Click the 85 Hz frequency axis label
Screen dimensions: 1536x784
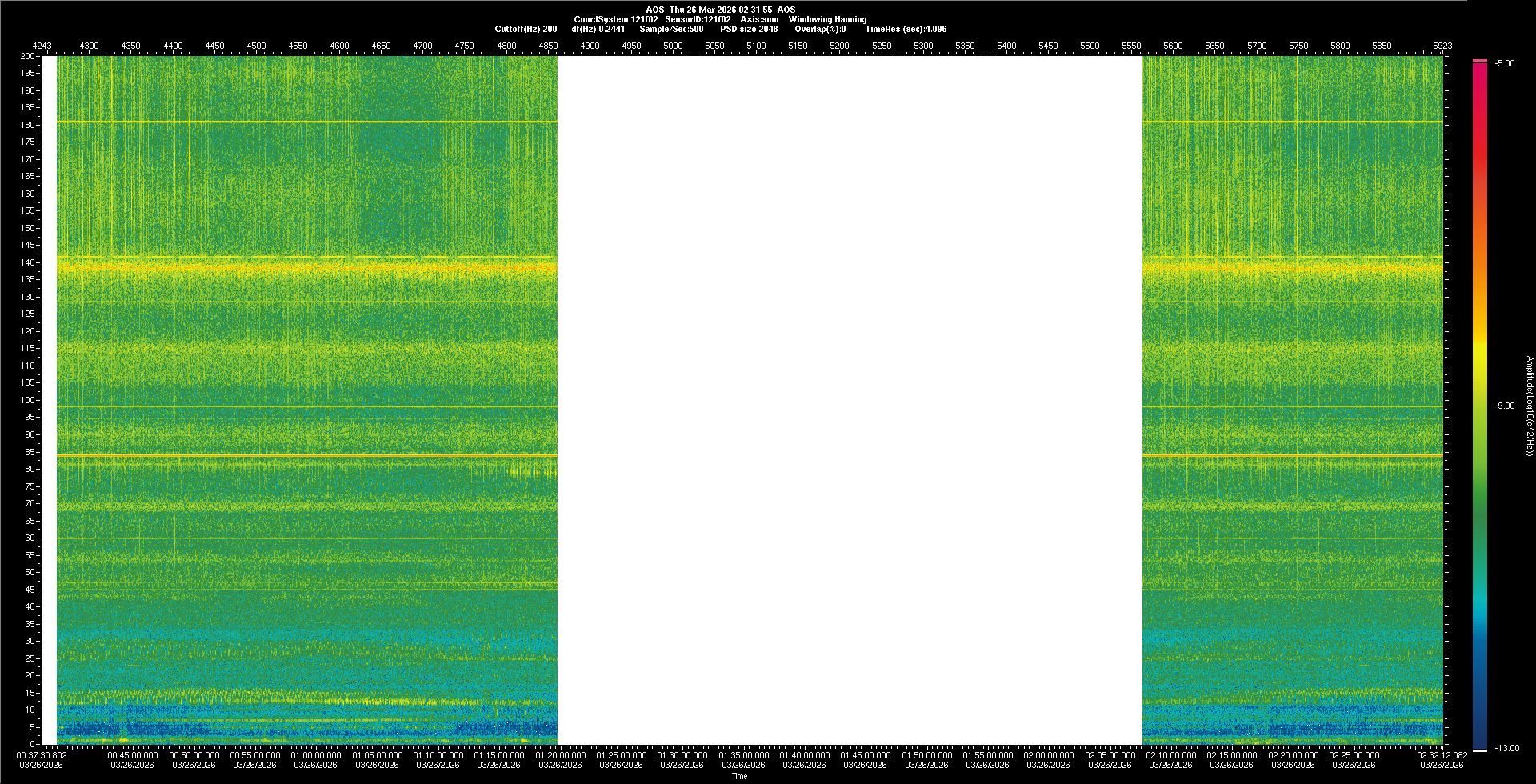coord(30,452)
